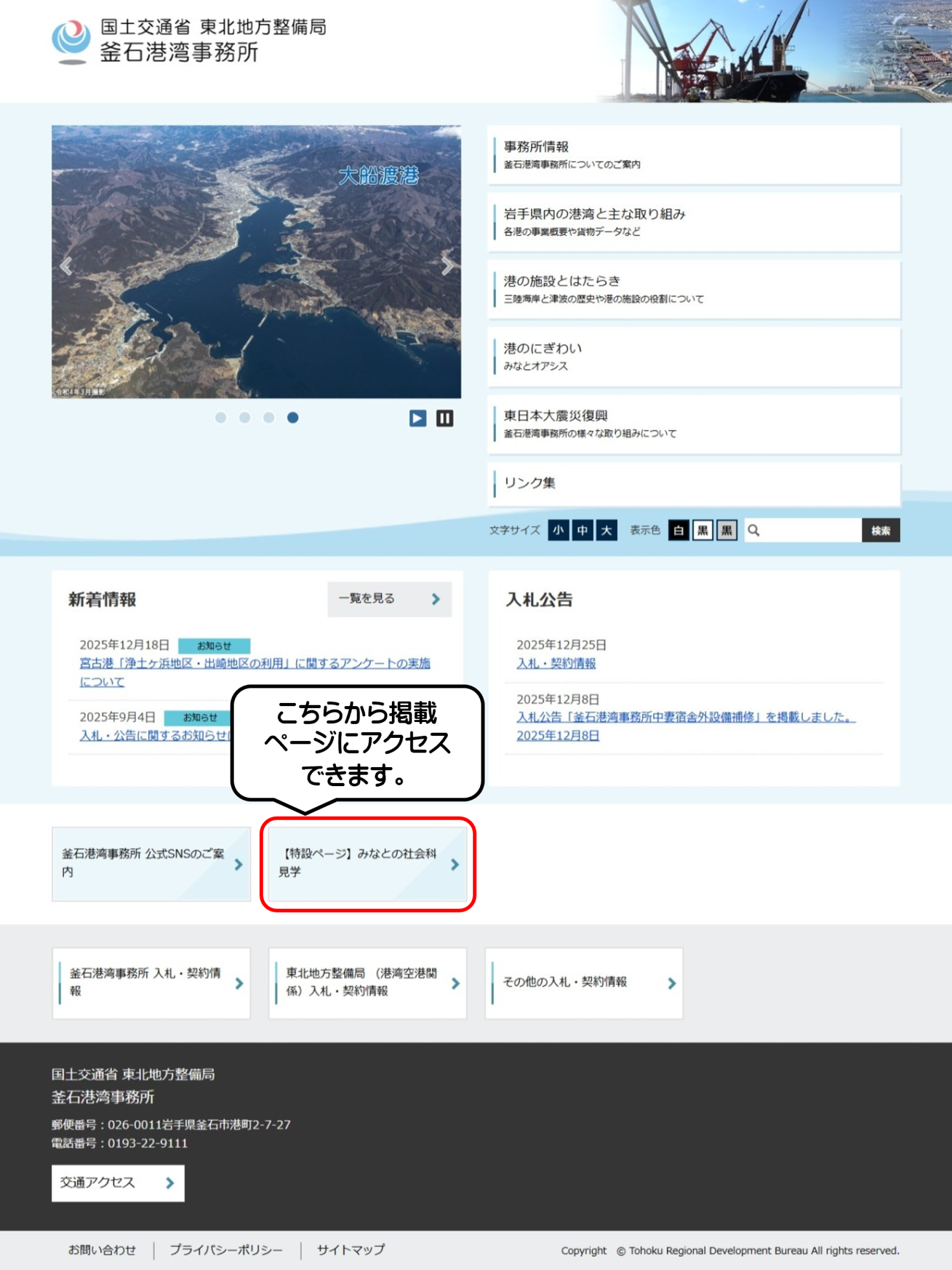Set text size to 大 (large)
The height and width of the screenshot is (1270, 952).
pyautogui.click(x=606, y=530)
